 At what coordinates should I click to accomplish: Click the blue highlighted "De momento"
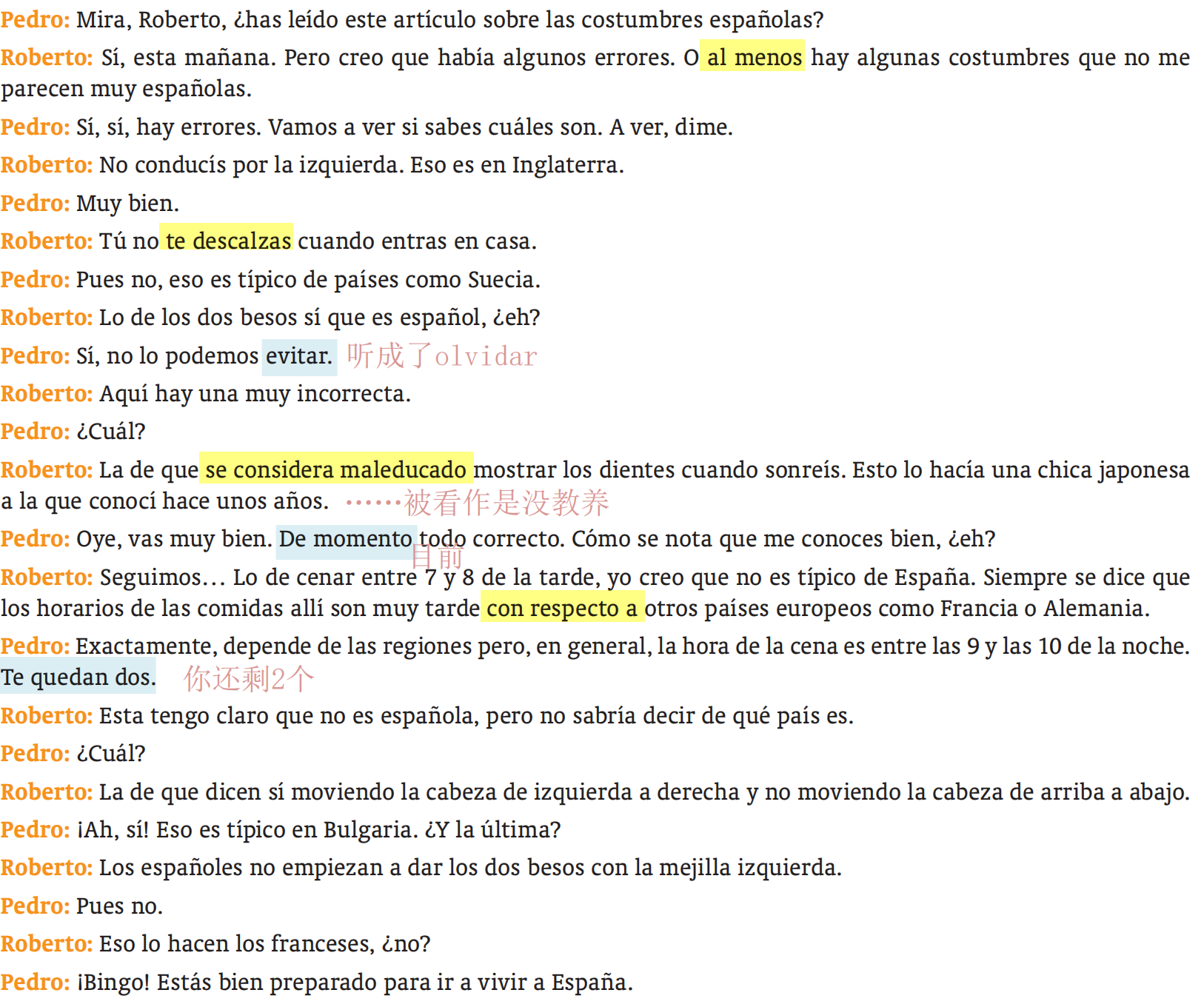347,540
